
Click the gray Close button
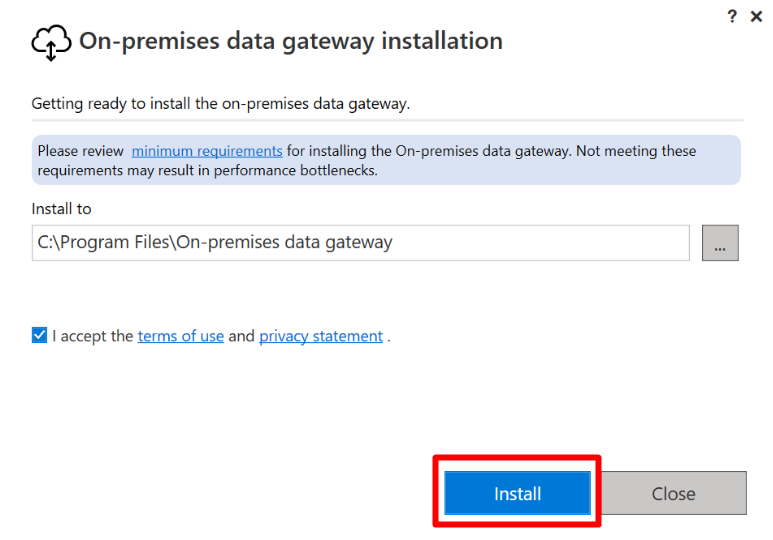click(x=673, y=493)
